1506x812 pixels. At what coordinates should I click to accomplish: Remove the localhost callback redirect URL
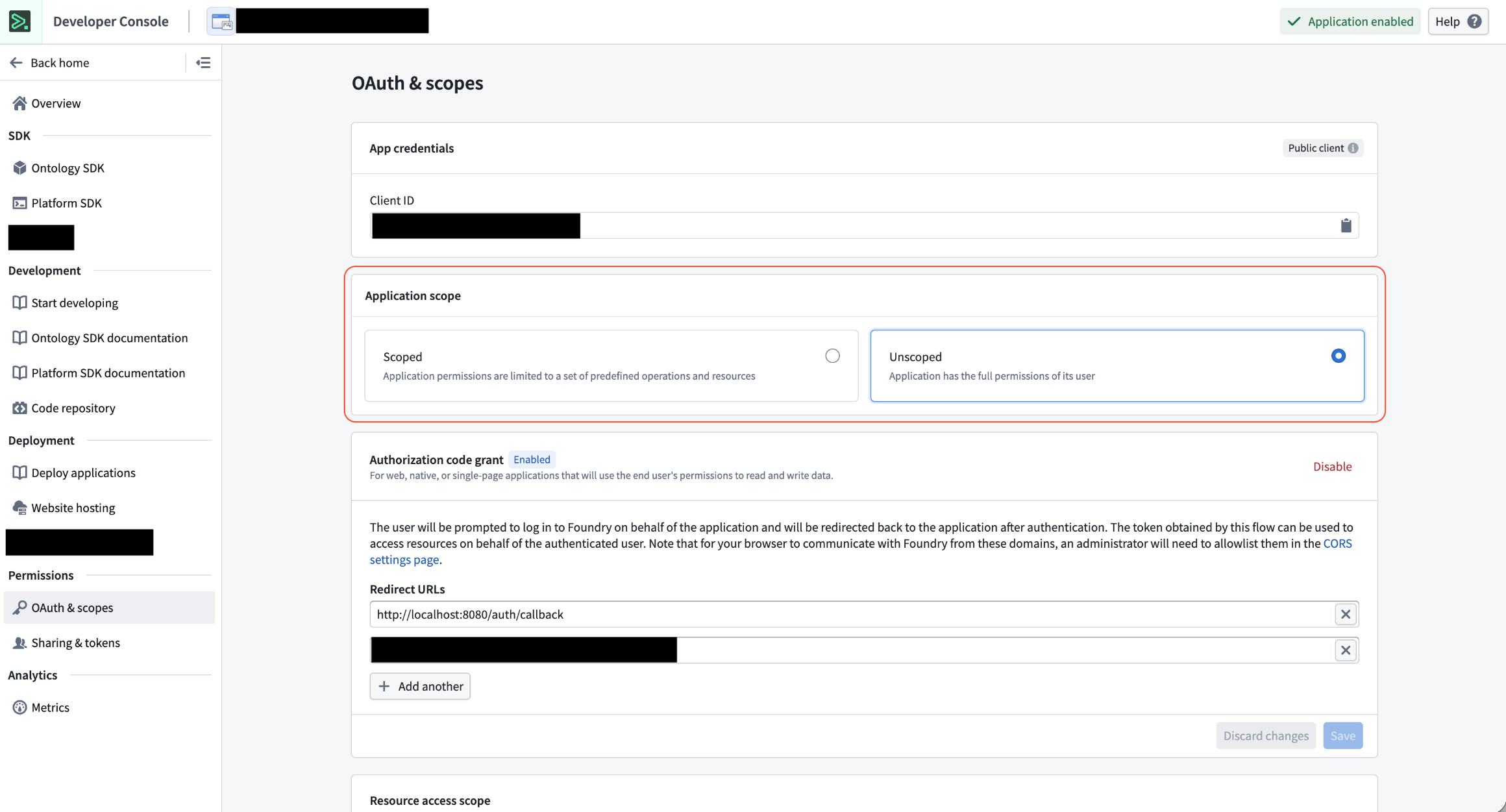[1345, 614]
